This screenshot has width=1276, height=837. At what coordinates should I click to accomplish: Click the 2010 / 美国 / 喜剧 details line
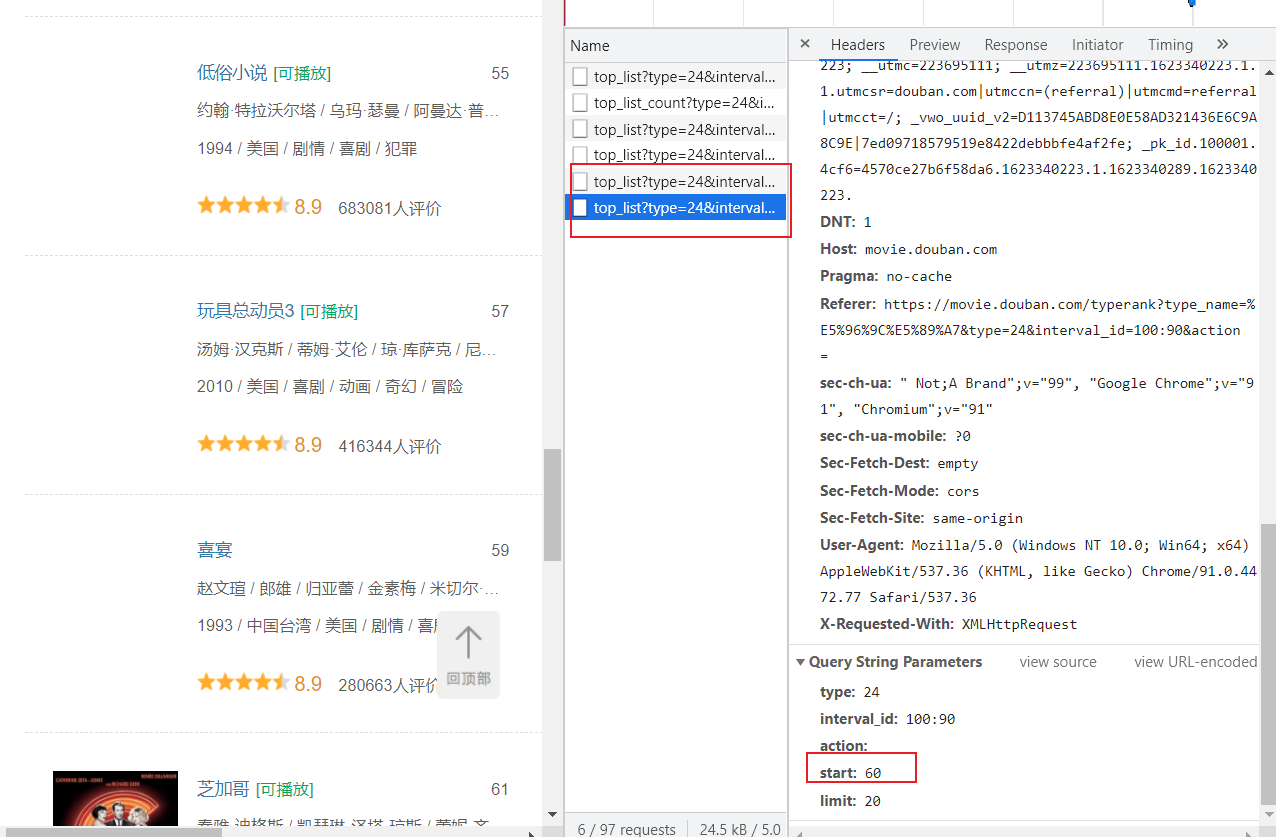click(330, 386)
